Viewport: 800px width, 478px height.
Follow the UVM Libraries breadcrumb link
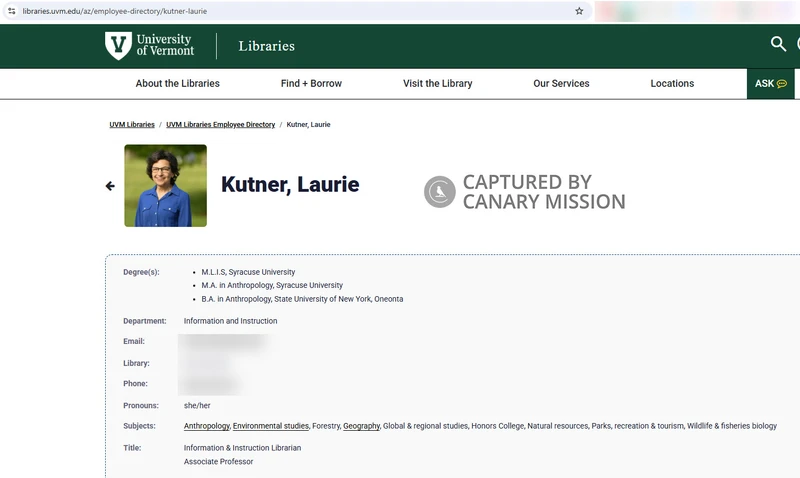[x=132, y=124]
